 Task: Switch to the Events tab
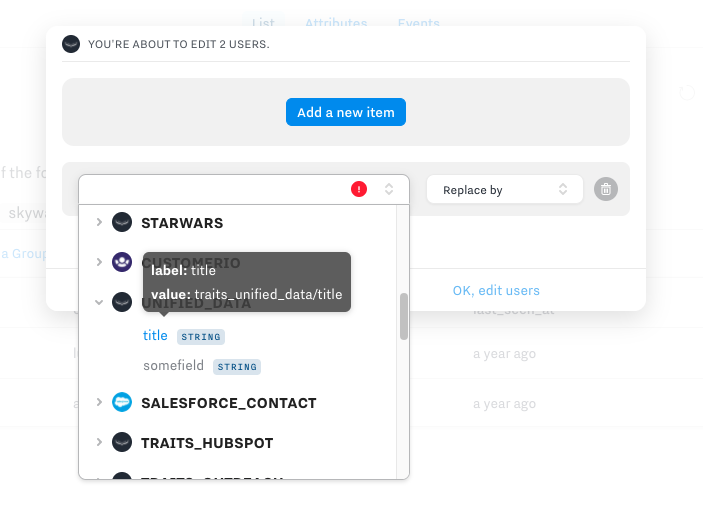419,22
